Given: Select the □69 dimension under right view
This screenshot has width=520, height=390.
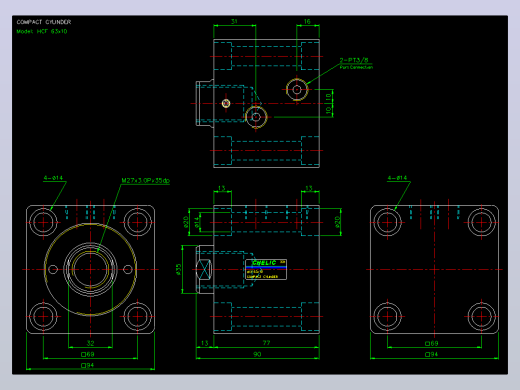Looking at the screenshot, I should pyautogui.click(x=432, y=343).
